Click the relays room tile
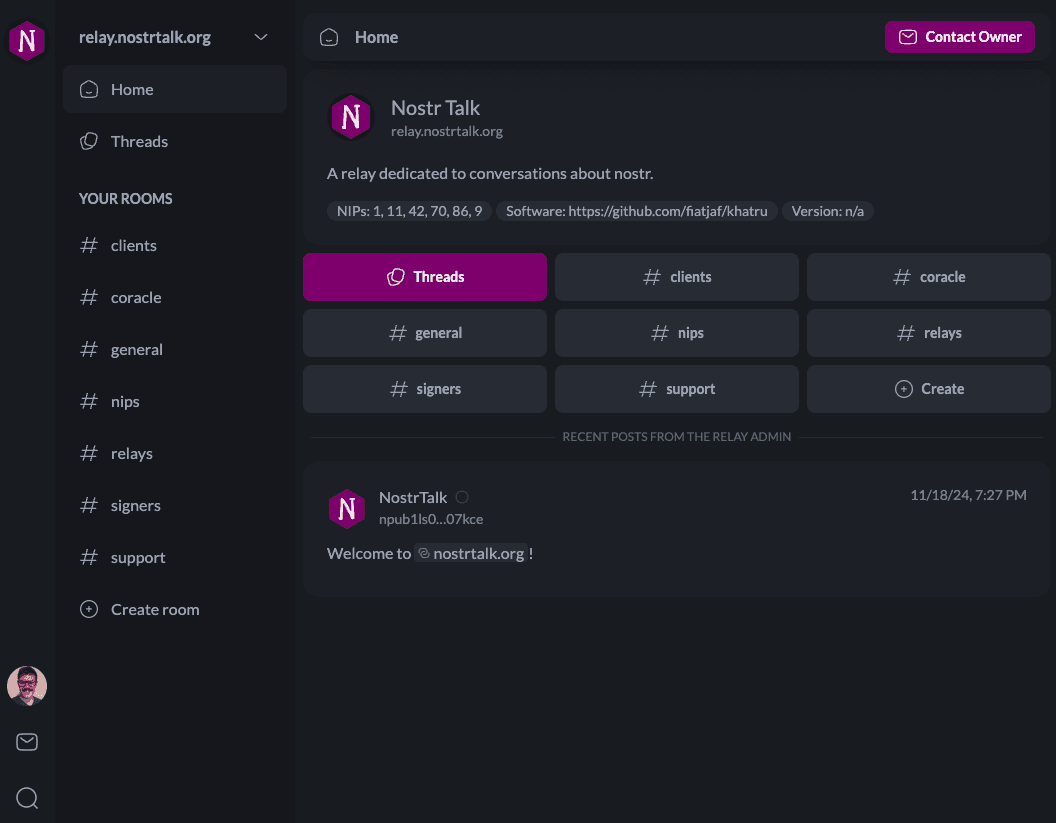Screen dimensions: 1056x823 [929, 333]
